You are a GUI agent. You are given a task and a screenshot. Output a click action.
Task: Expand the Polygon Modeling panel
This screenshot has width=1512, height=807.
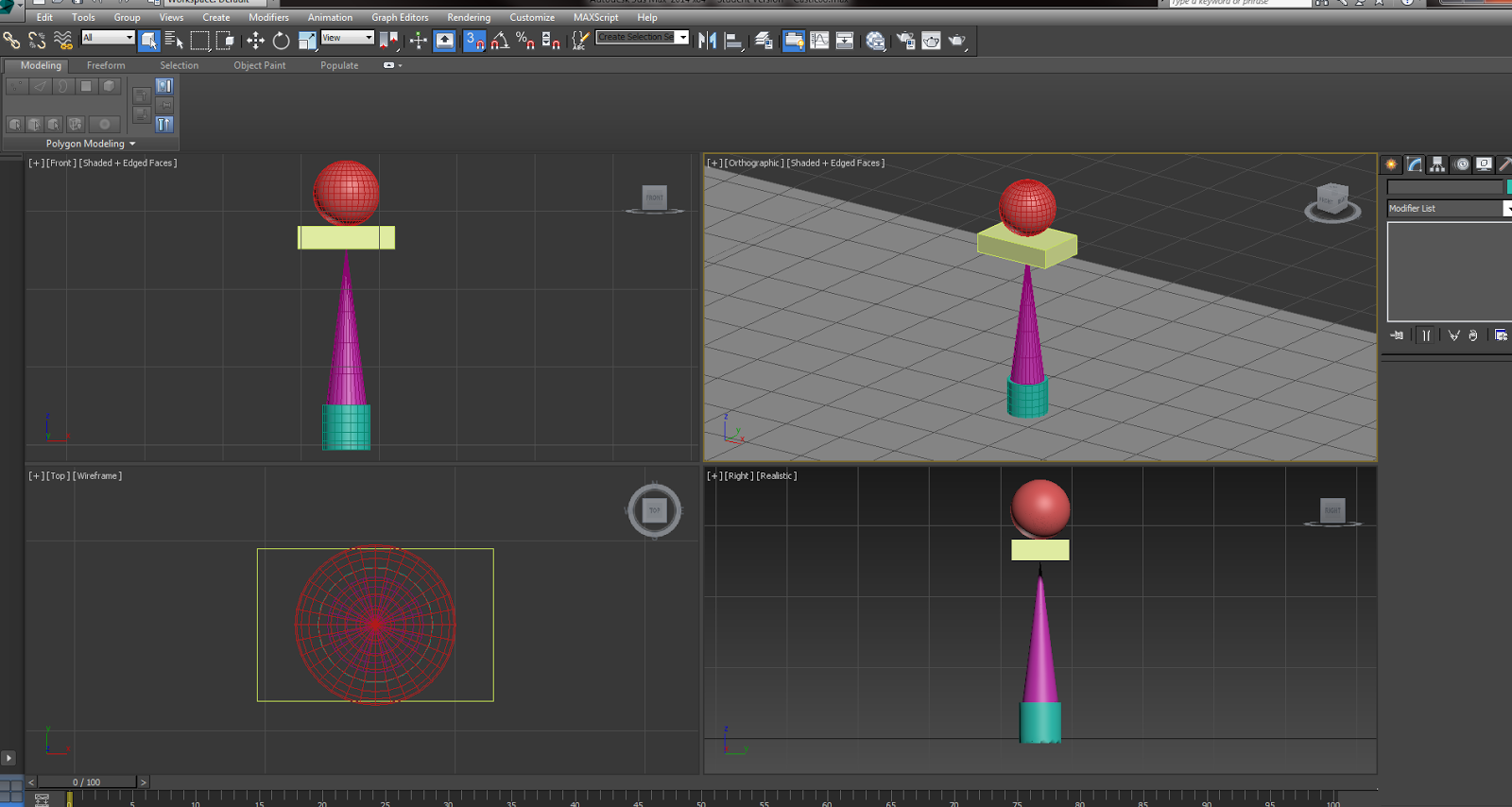[x=91, y=144]
